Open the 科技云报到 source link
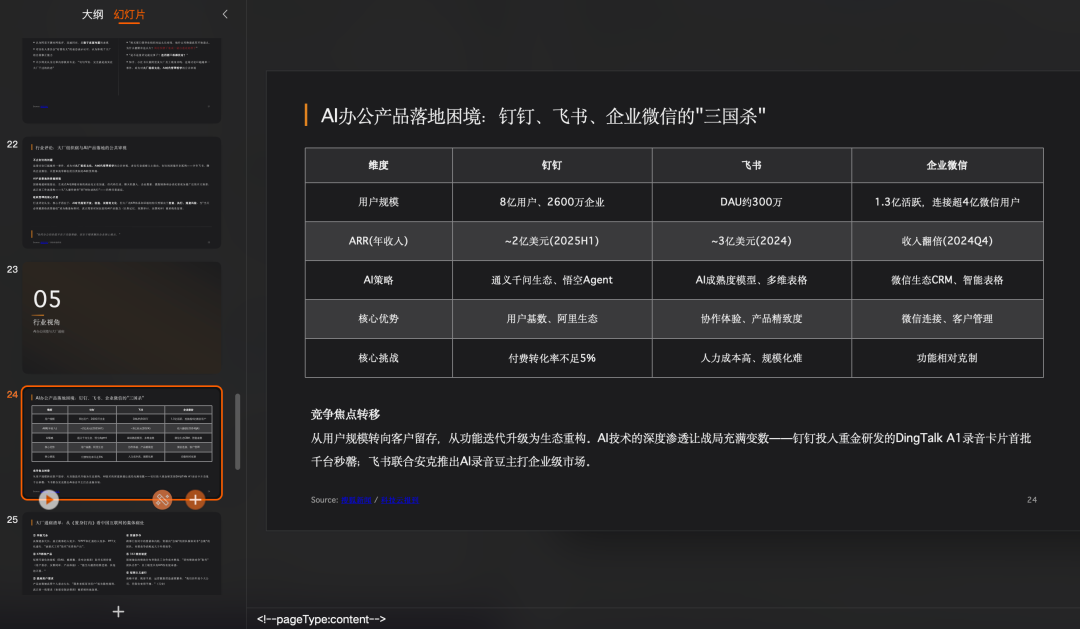The width and height of the screenshot is (1080, 629). tap(399, 500)
